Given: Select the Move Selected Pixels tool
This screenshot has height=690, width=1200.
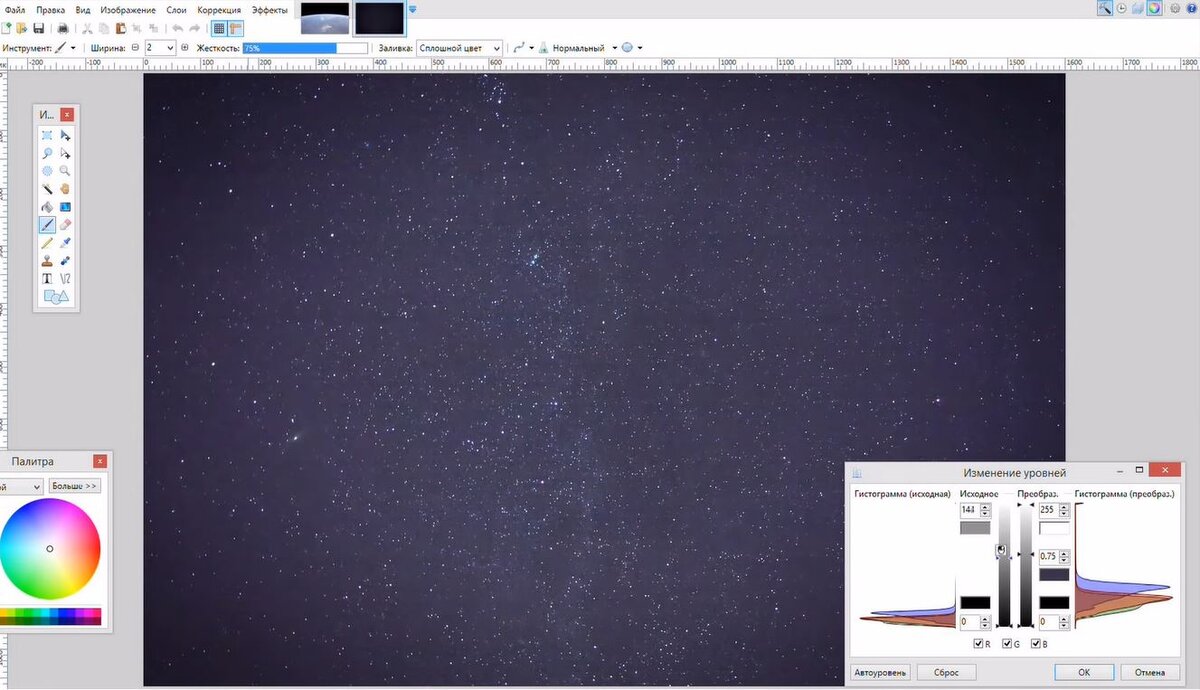Looking at the screenshot, I should [65, 135].
